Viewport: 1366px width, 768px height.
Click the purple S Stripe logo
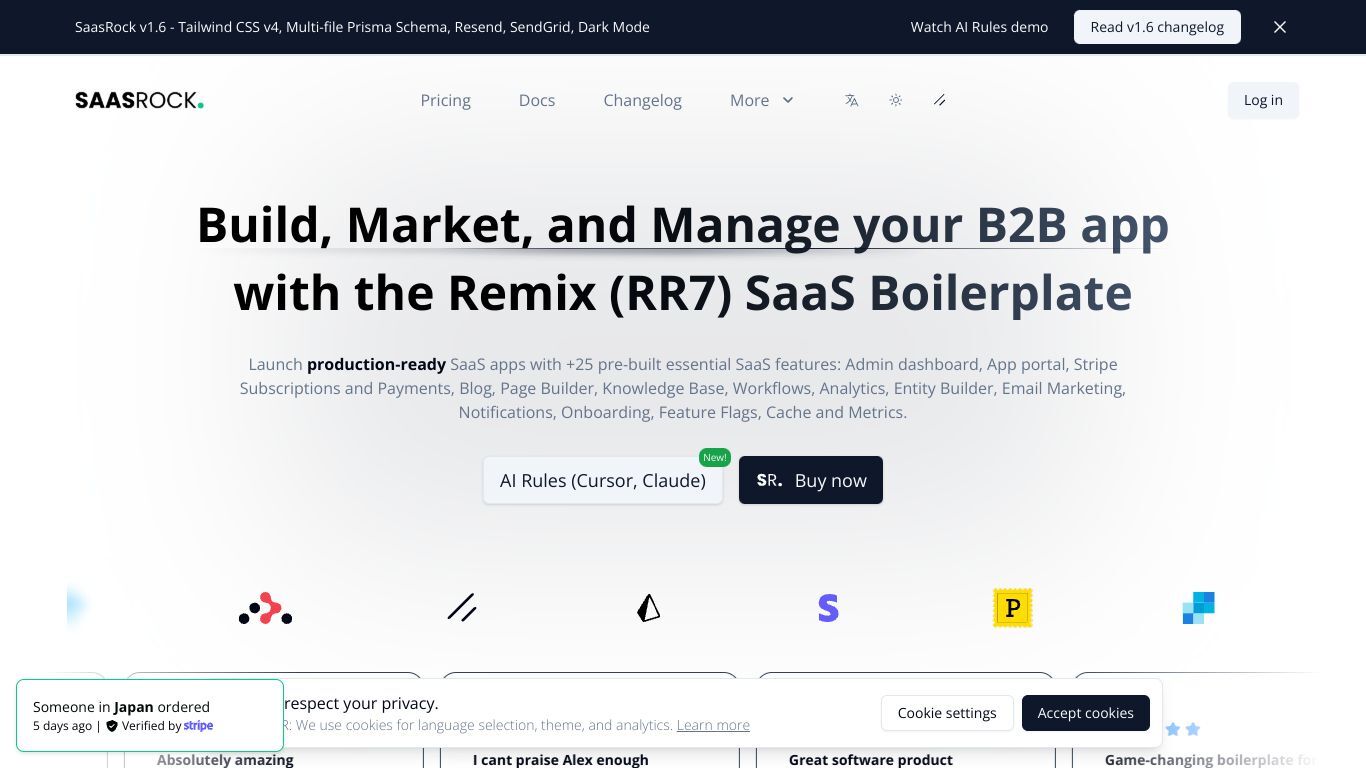(x=828, y=608)
